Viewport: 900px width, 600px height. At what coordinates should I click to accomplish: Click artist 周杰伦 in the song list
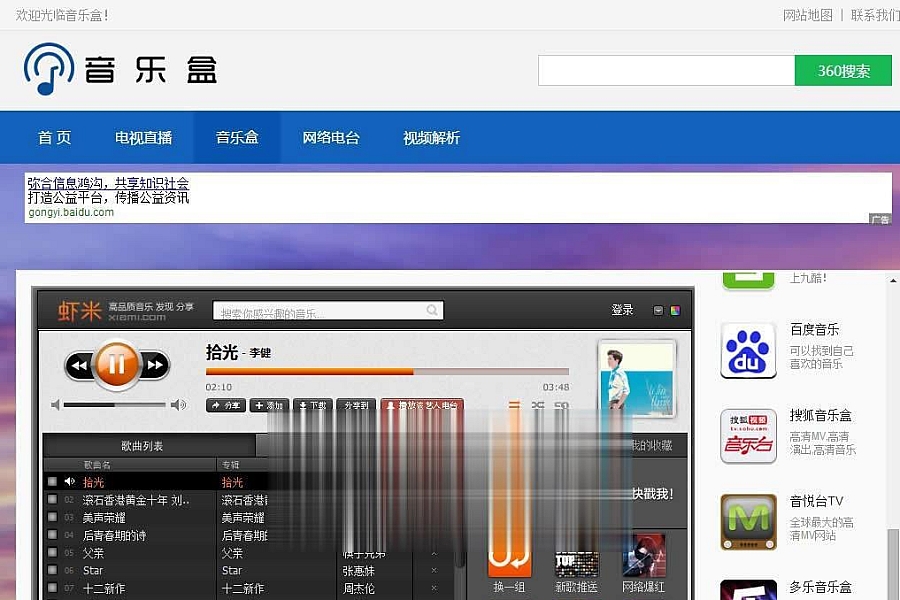point(359,589)
